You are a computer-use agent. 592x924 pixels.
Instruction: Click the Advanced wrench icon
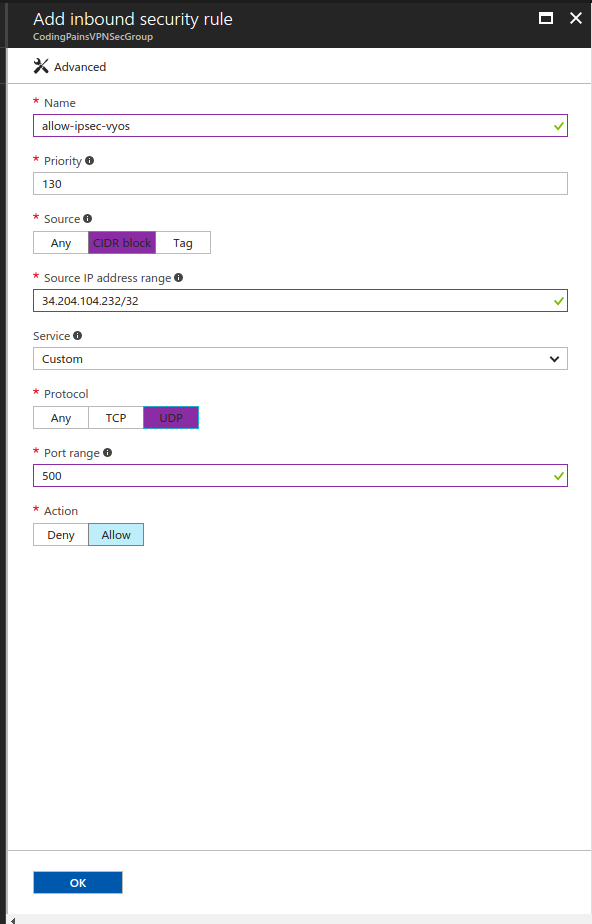point(41,67)
